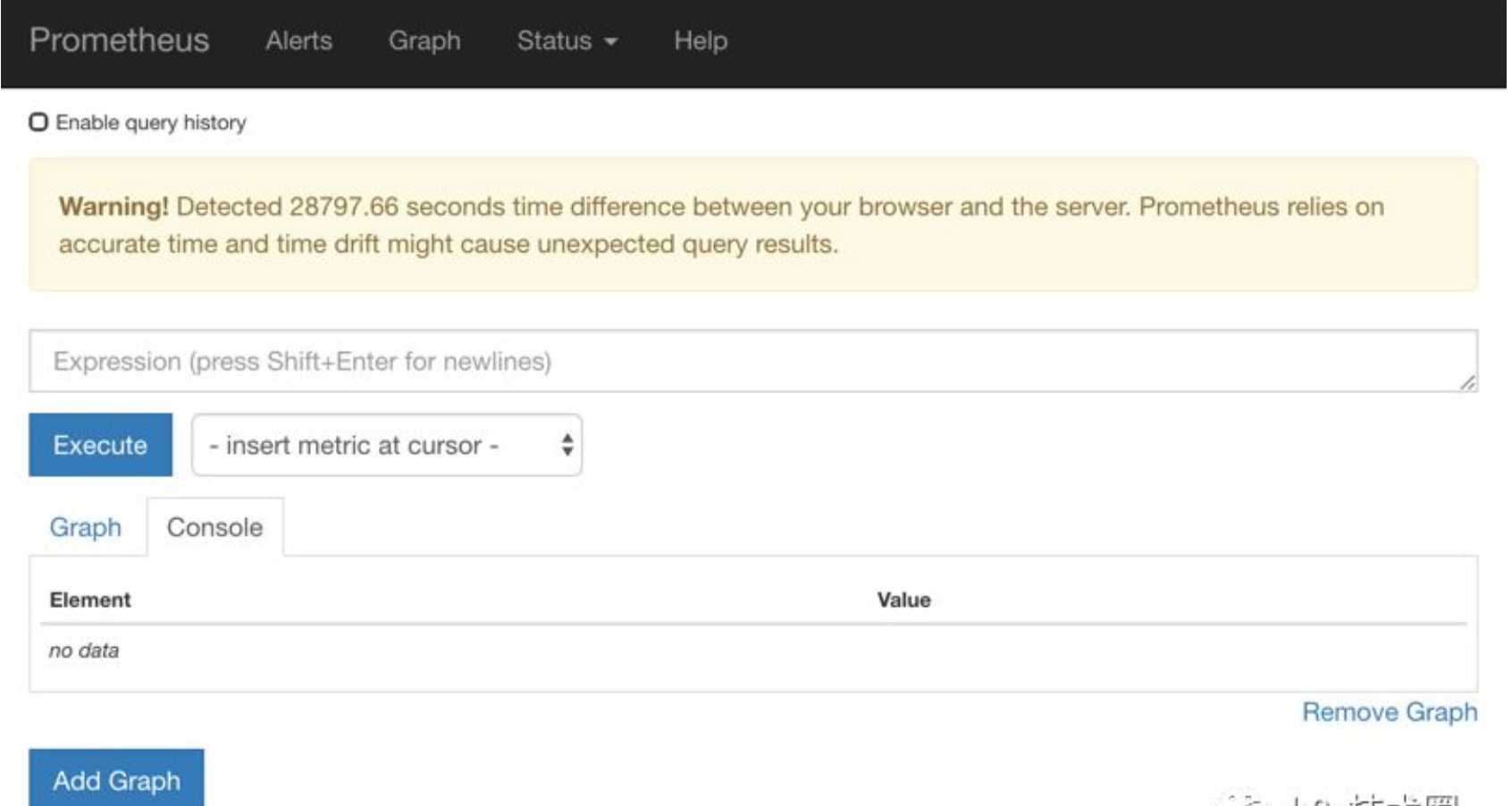
Task: Click the Prometheus brand logo link
Action: coord(119,40)
